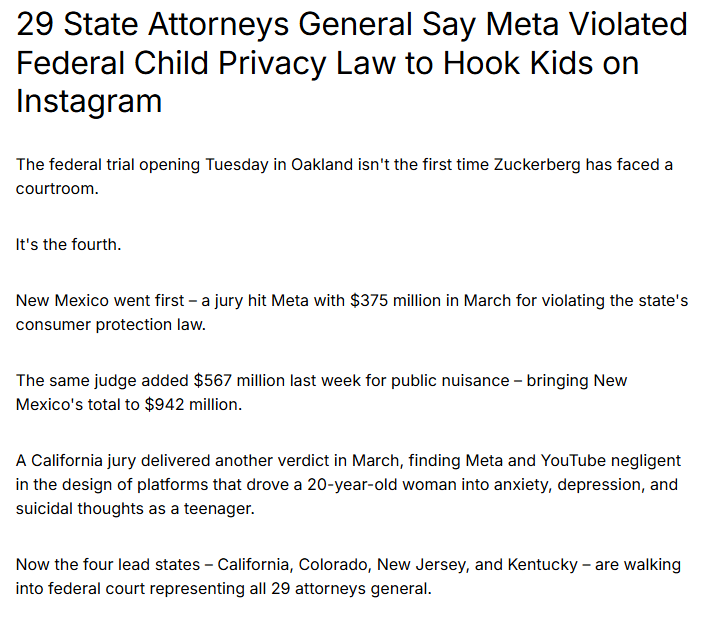Image resolution: width=715 pixels, height=620 pixels.
Task: Click the four lead states paragraph
Action: coord(348,577)
